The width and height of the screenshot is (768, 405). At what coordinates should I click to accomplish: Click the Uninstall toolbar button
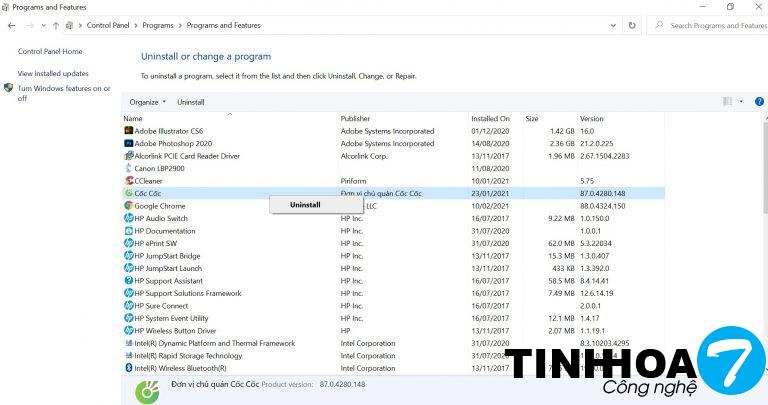(x=190, y=102)
